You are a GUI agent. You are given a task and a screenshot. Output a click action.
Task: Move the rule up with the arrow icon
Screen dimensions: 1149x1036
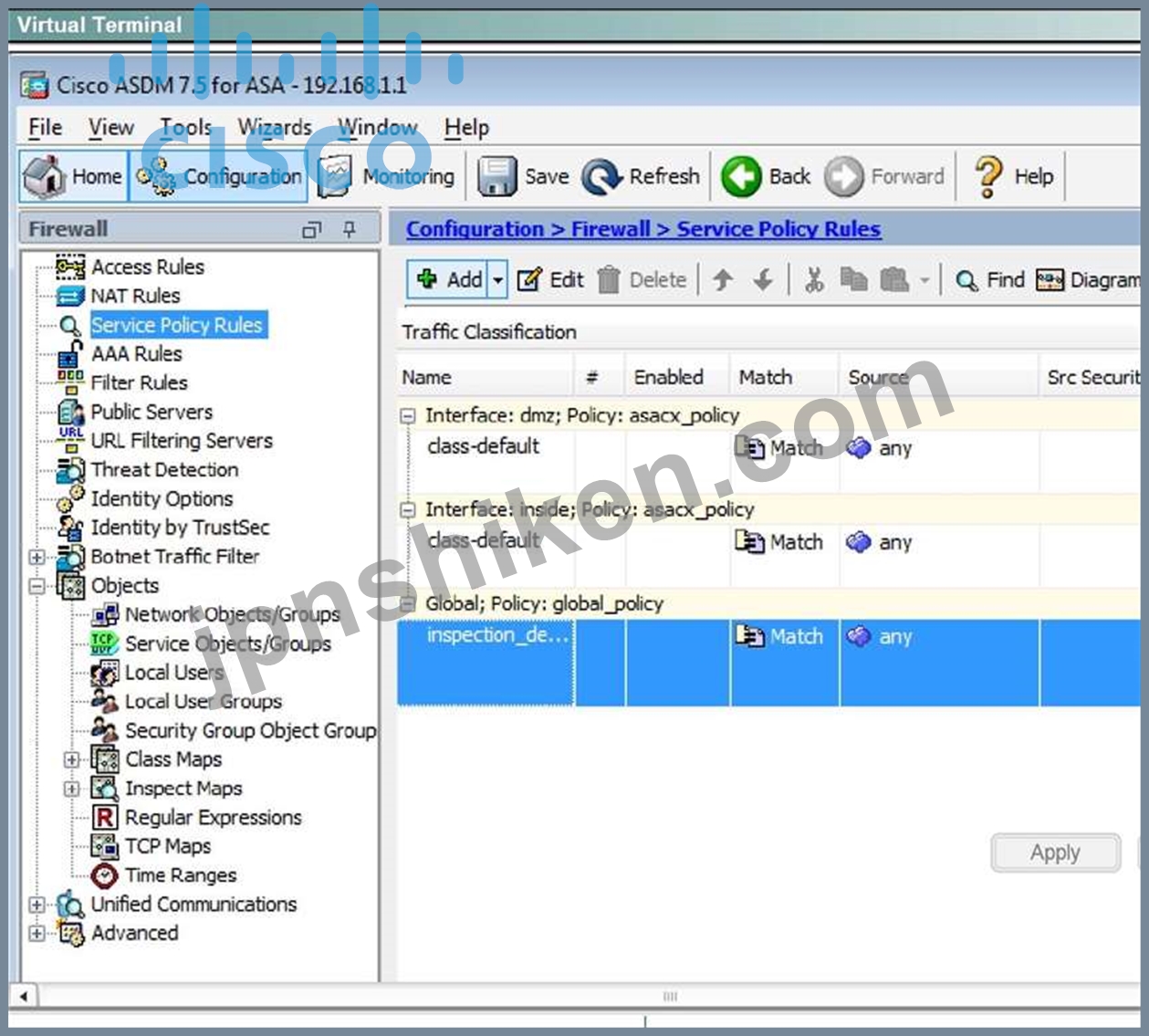click(723, 280)
